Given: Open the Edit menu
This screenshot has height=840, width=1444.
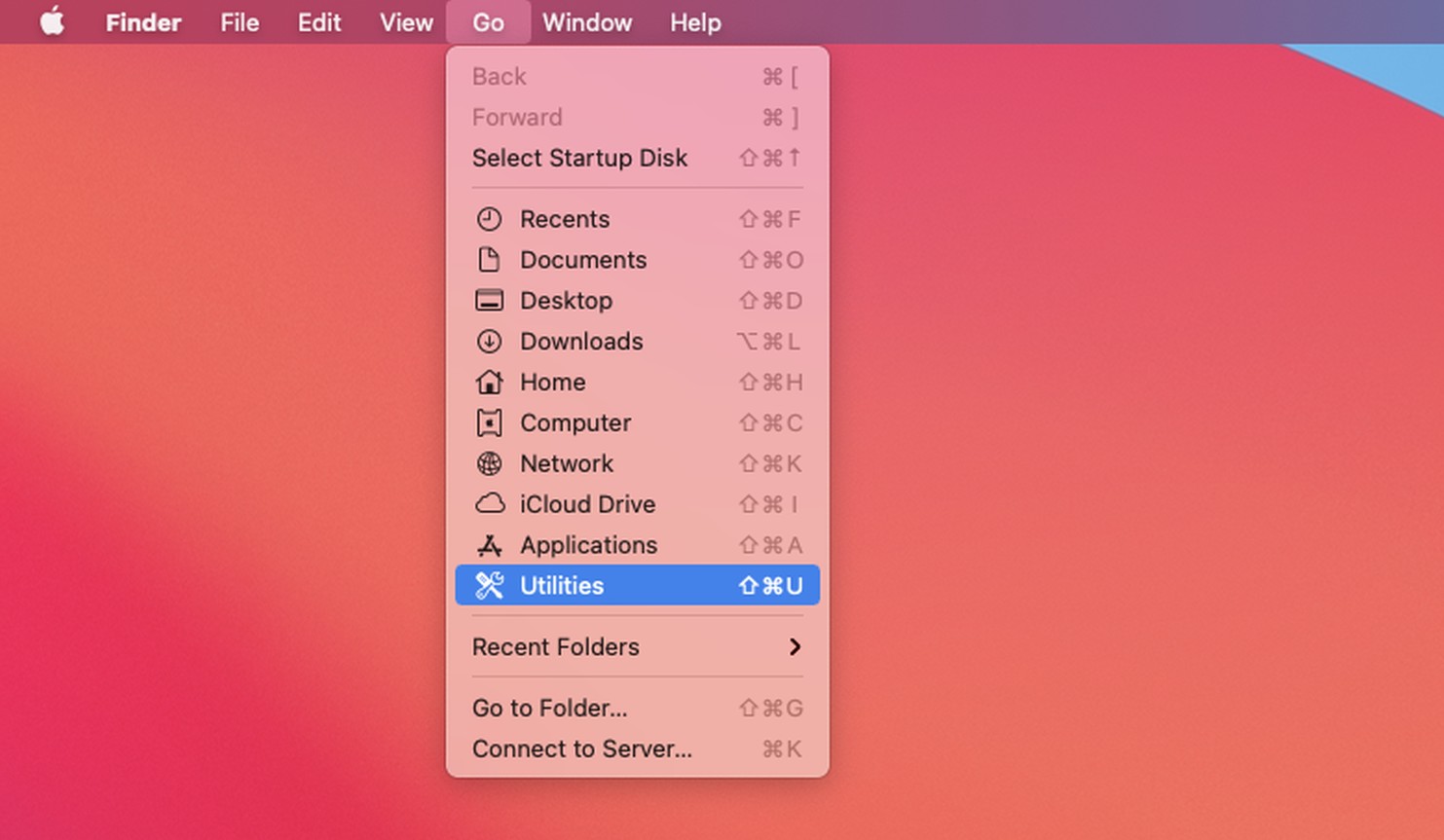Looking at the screenshot, I should (x=319, y=21).
